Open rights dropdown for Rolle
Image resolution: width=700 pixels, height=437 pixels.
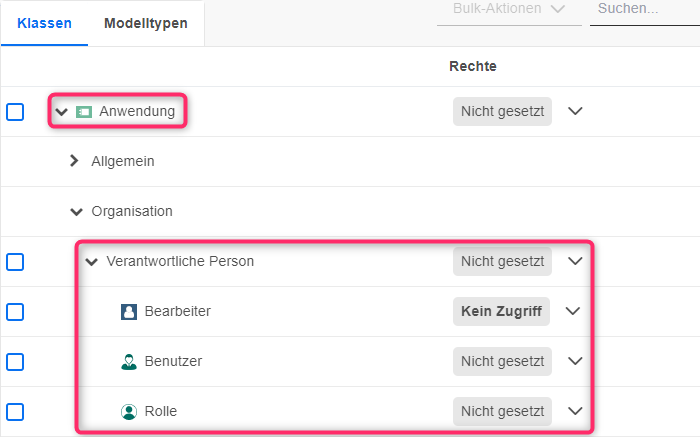(x=575, y=411)
